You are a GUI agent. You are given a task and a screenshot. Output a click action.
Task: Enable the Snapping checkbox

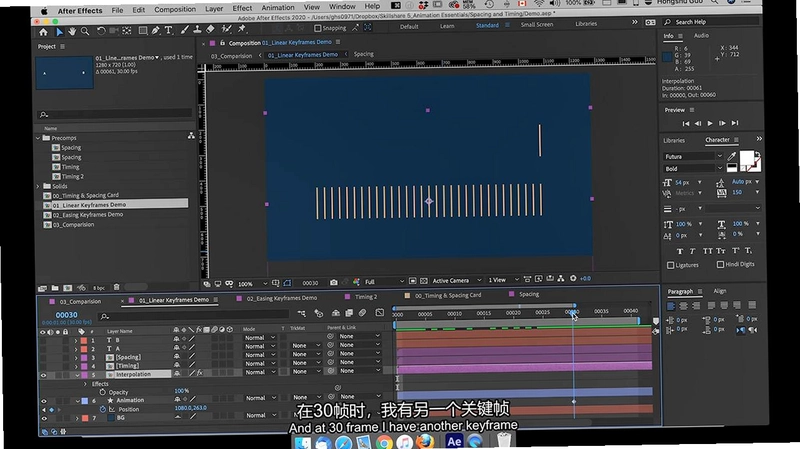(318, 28)
